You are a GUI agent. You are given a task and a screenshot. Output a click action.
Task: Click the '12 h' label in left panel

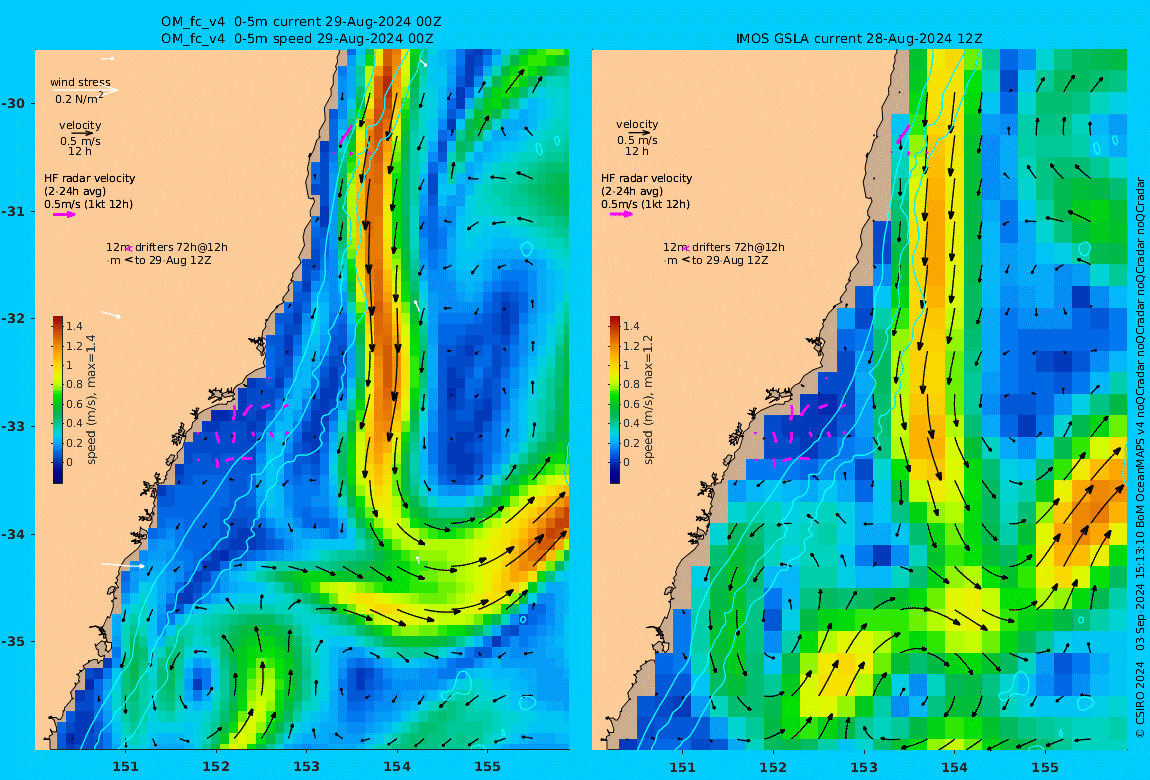[x=80, y=152]
